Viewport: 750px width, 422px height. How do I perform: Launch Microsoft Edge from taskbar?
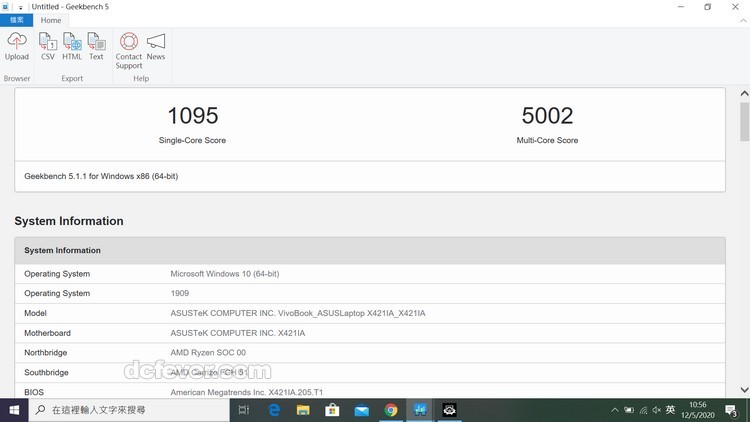click(x=274, y=410)
